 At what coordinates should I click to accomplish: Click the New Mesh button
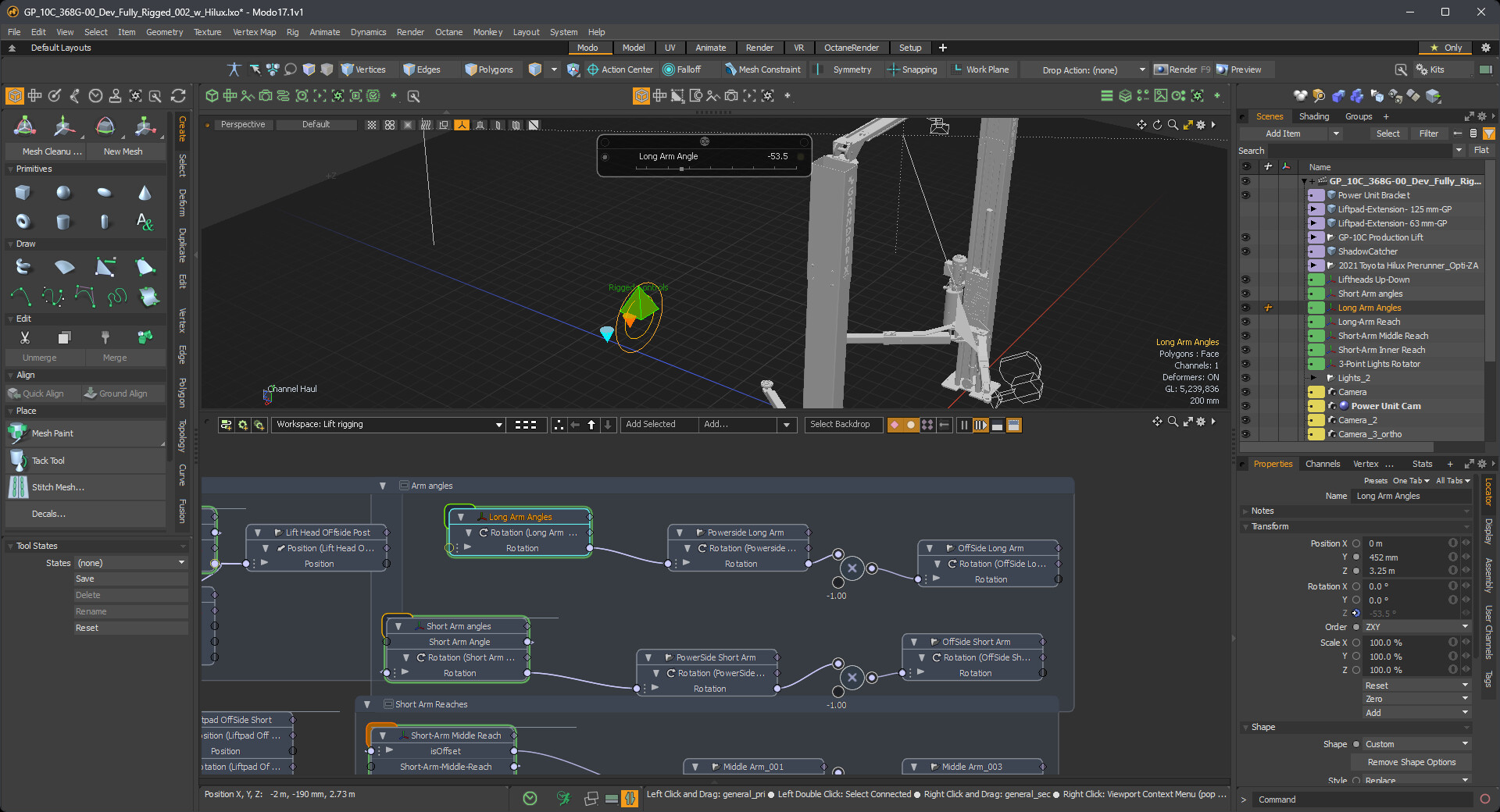pyautogui.click(x=123, y=151)
